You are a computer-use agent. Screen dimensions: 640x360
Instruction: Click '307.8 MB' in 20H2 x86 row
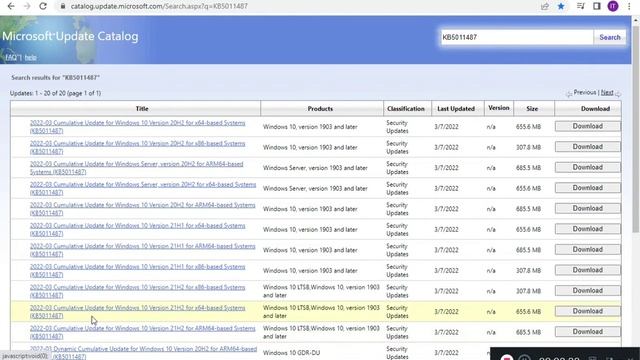[x=528, y=147]
